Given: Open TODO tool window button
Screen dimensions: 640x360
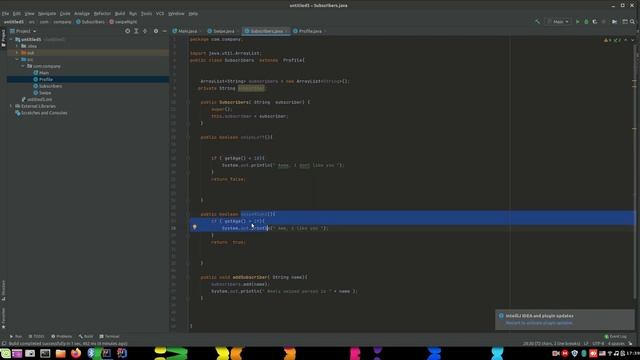Looking at the screenshot, I should tap(36, 336).
